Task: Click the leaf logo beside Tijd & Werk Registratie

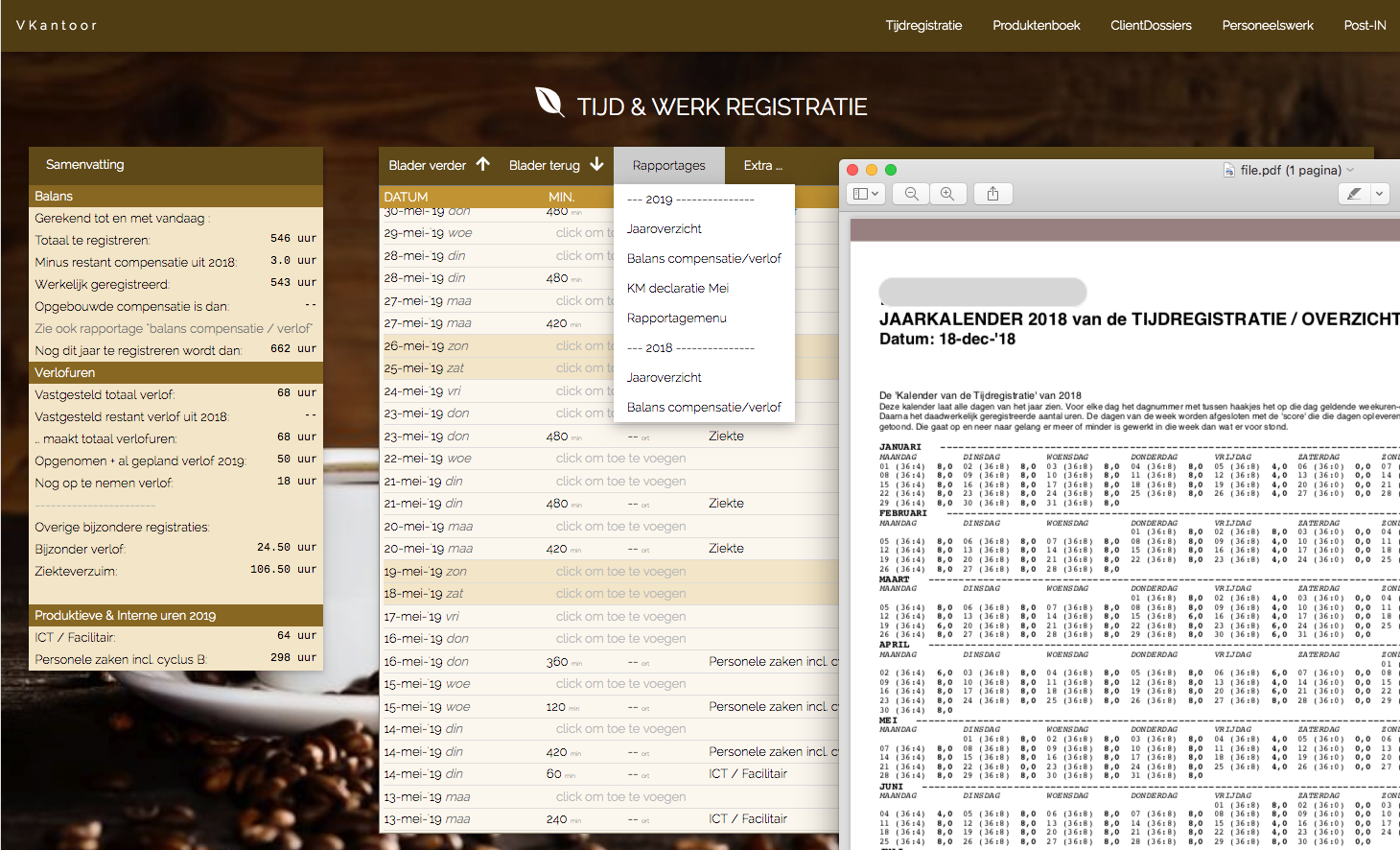Action: click(549, 103)
